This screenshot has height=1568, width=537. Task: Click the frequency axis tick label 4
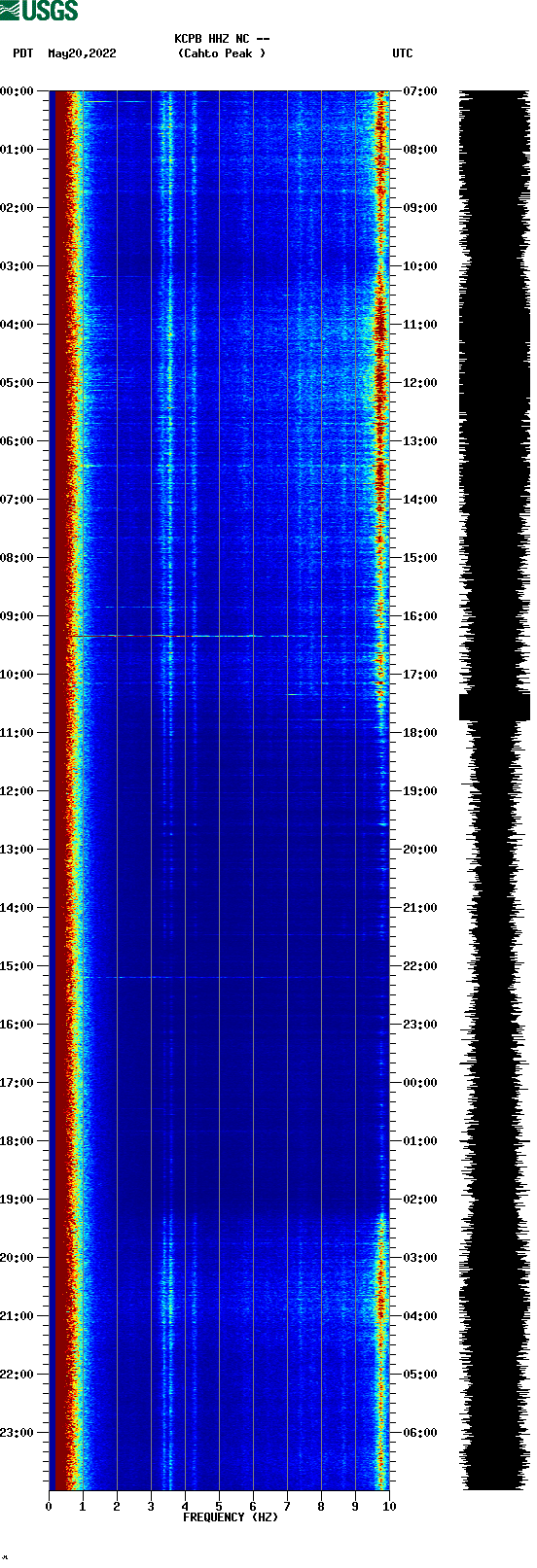pyautogui.click(x=185, y=1507)
